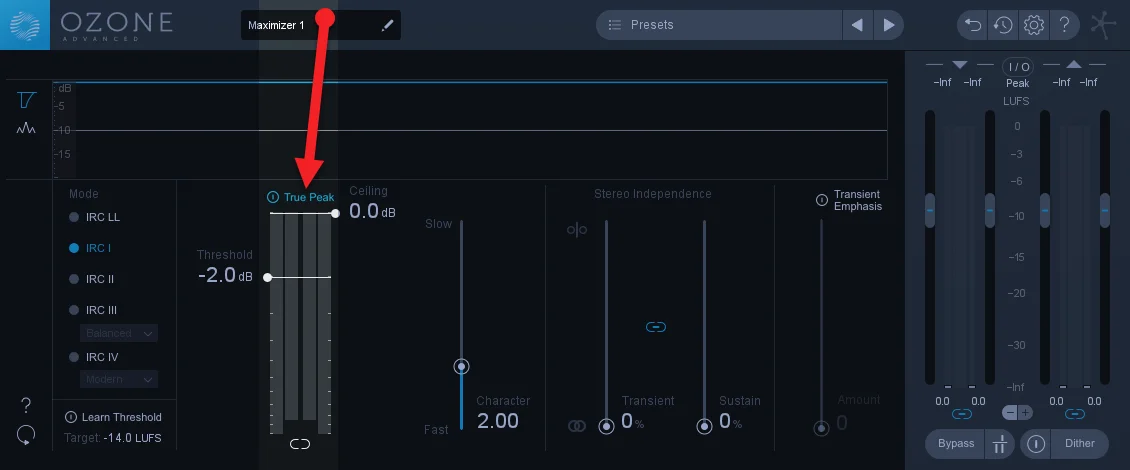Switch to the spectrum waveform view icon
This screenshot has height=470, width=1130.
click(x=27, y=128)
